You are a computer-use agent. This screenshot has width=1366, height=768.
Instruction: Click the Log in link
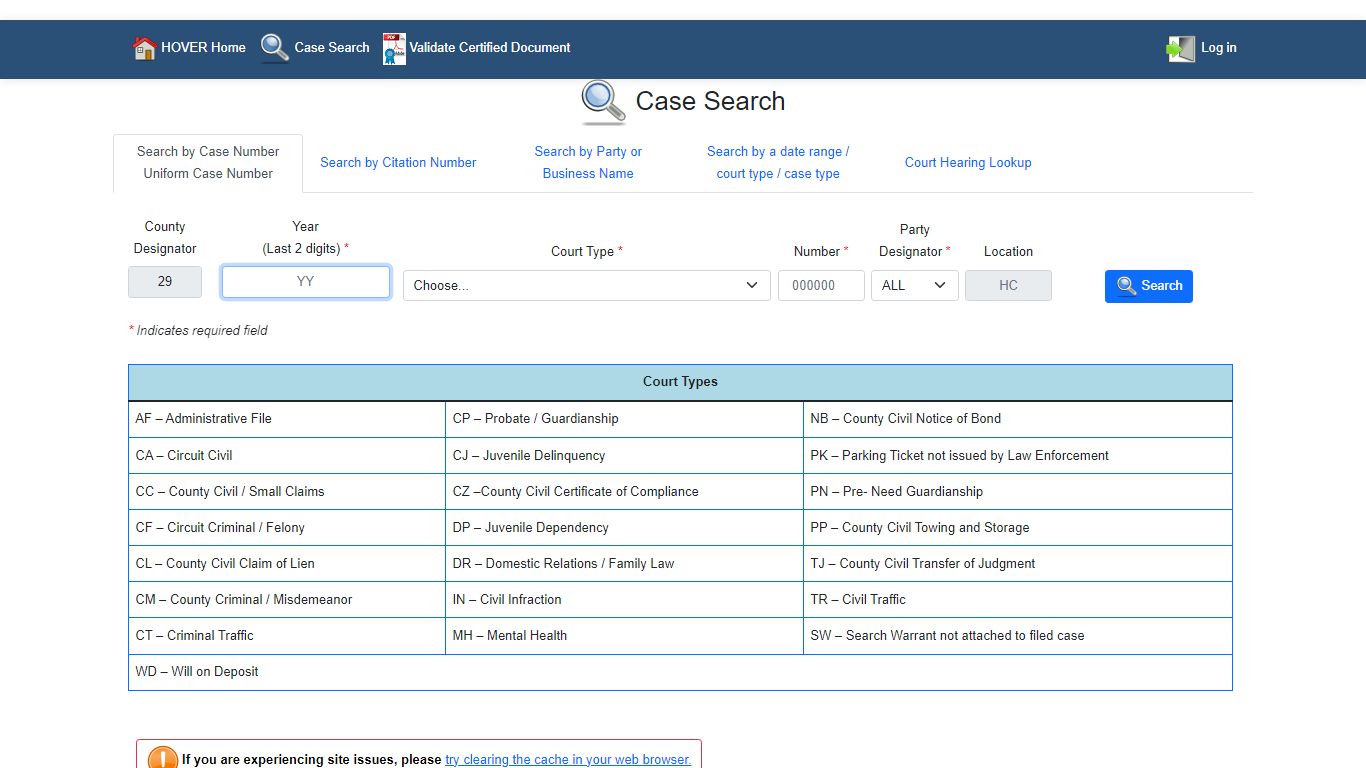(x=1218, y=47)
